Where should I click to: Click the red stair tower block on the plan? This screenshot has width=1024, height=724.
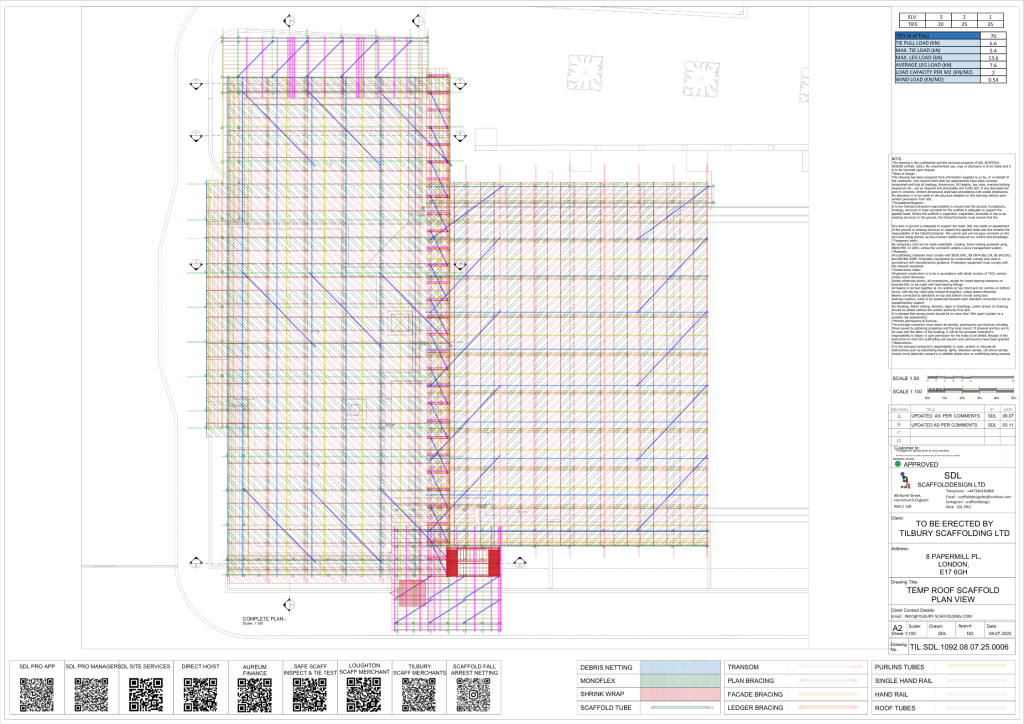pyautogui.click(x=473, y=562)
